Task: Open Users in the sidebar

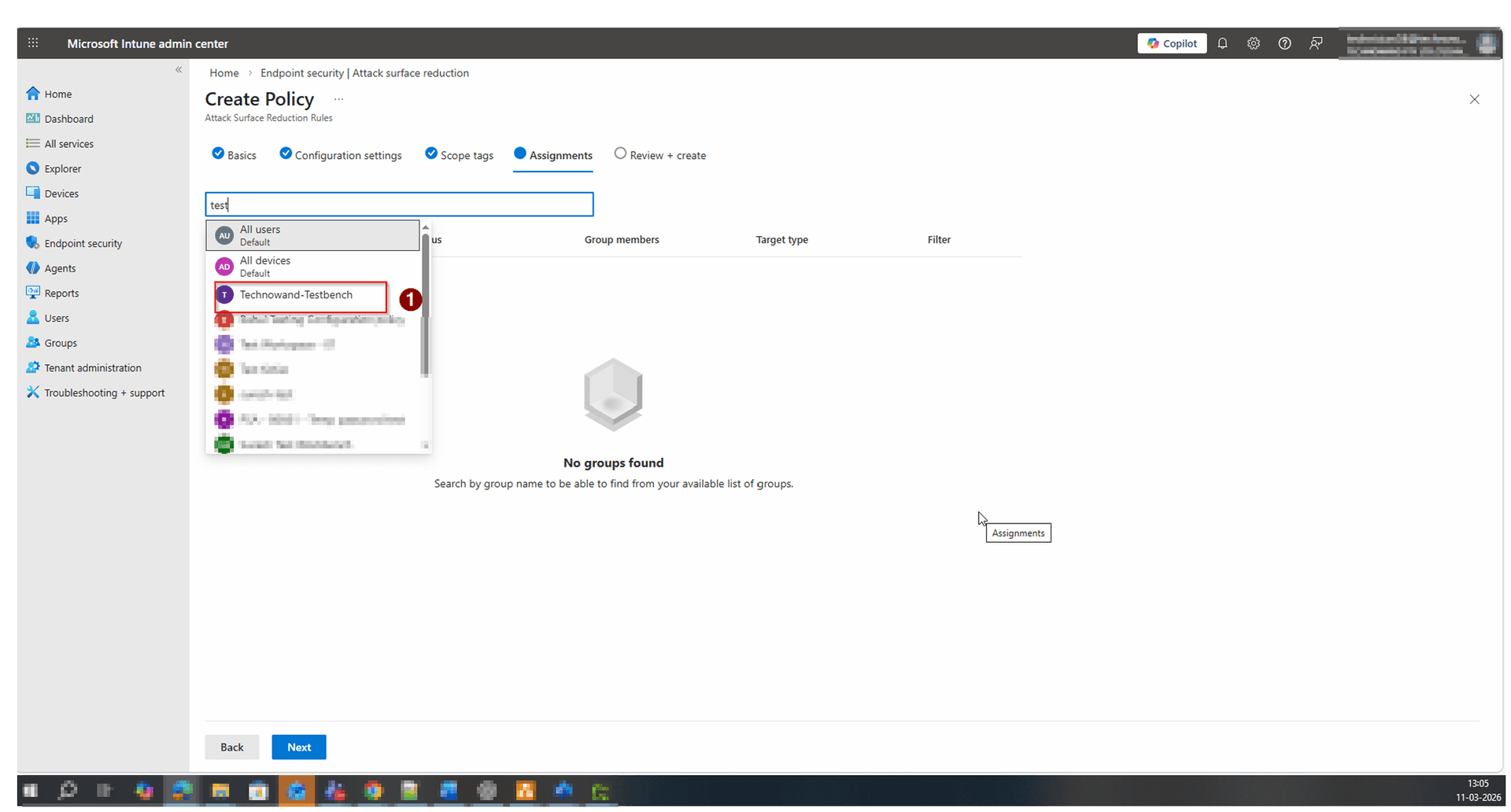Action: (x=48, y=318)
